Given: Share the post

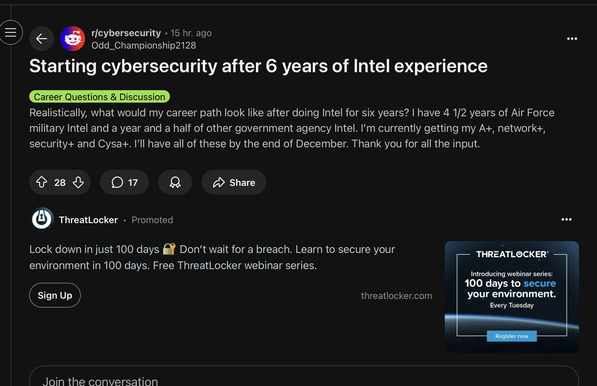Looking at the screenshot, I should click(x=234, y=182).
